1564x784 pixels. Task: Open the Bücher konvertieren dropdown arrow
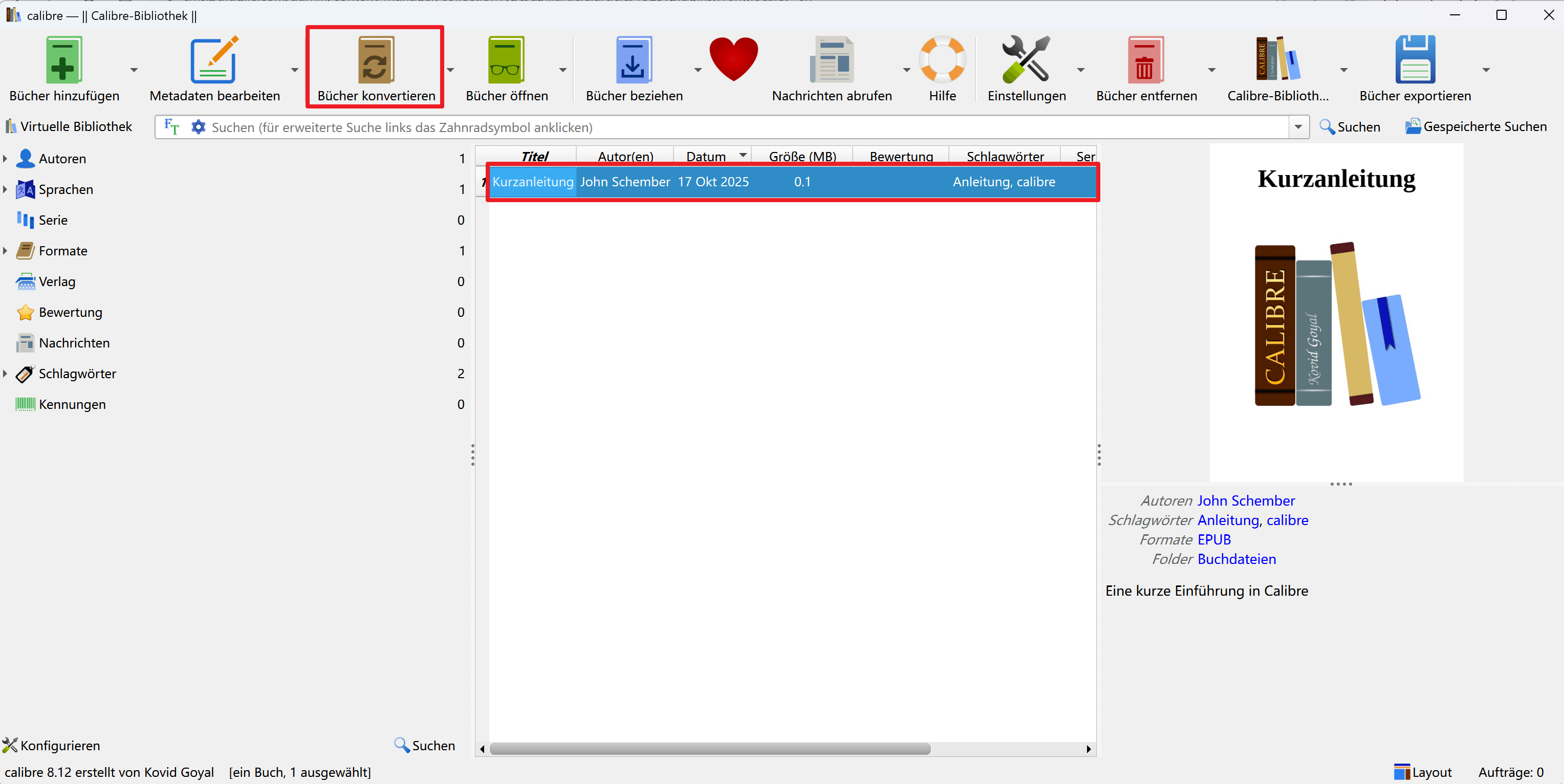coord(450,70)
